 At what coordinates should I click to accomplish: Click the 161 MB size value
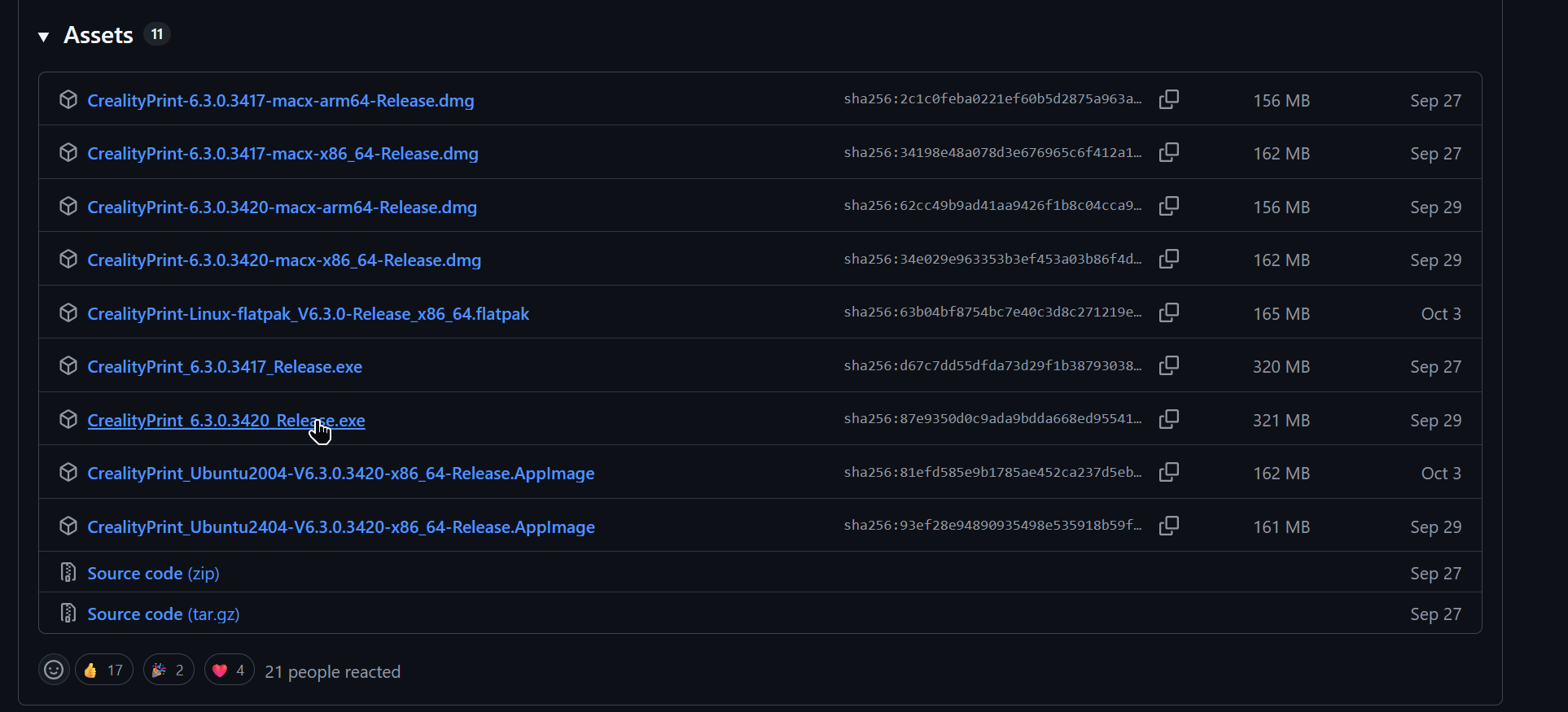[1281, 527]
